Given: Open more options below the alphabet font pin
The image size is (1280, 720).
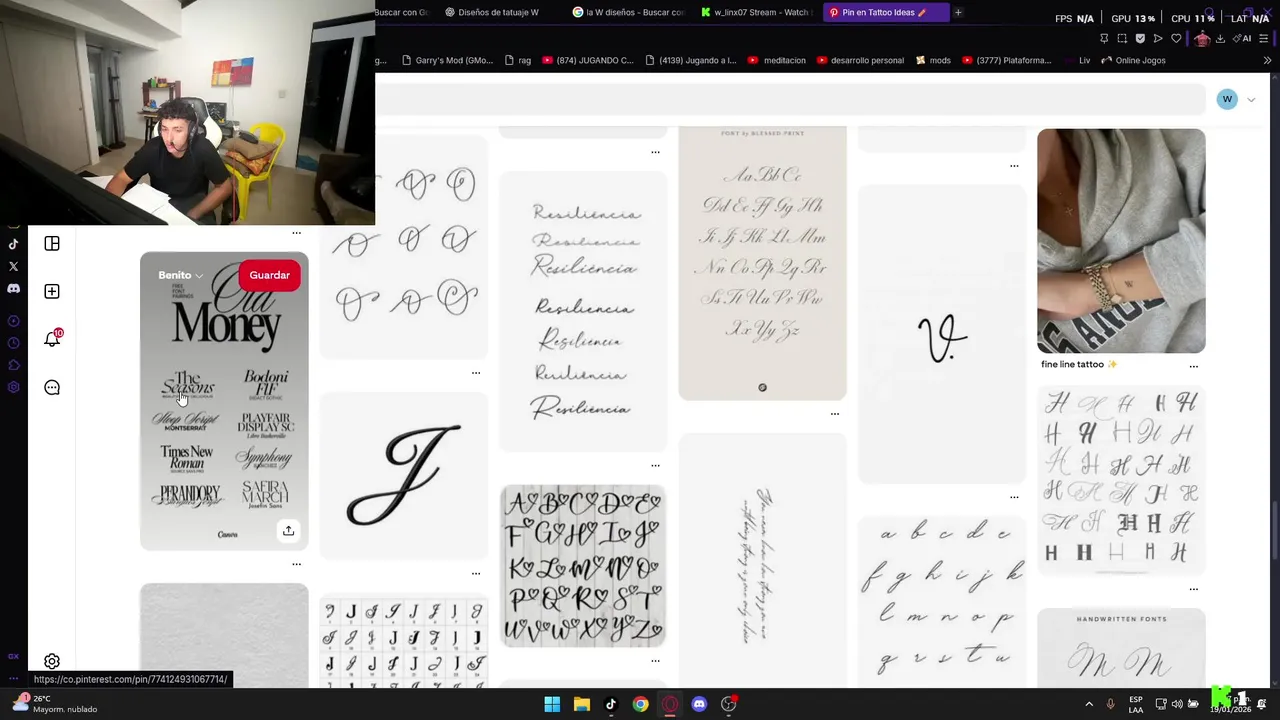Looking at the screenshot, I should click(x=835, y=413).
